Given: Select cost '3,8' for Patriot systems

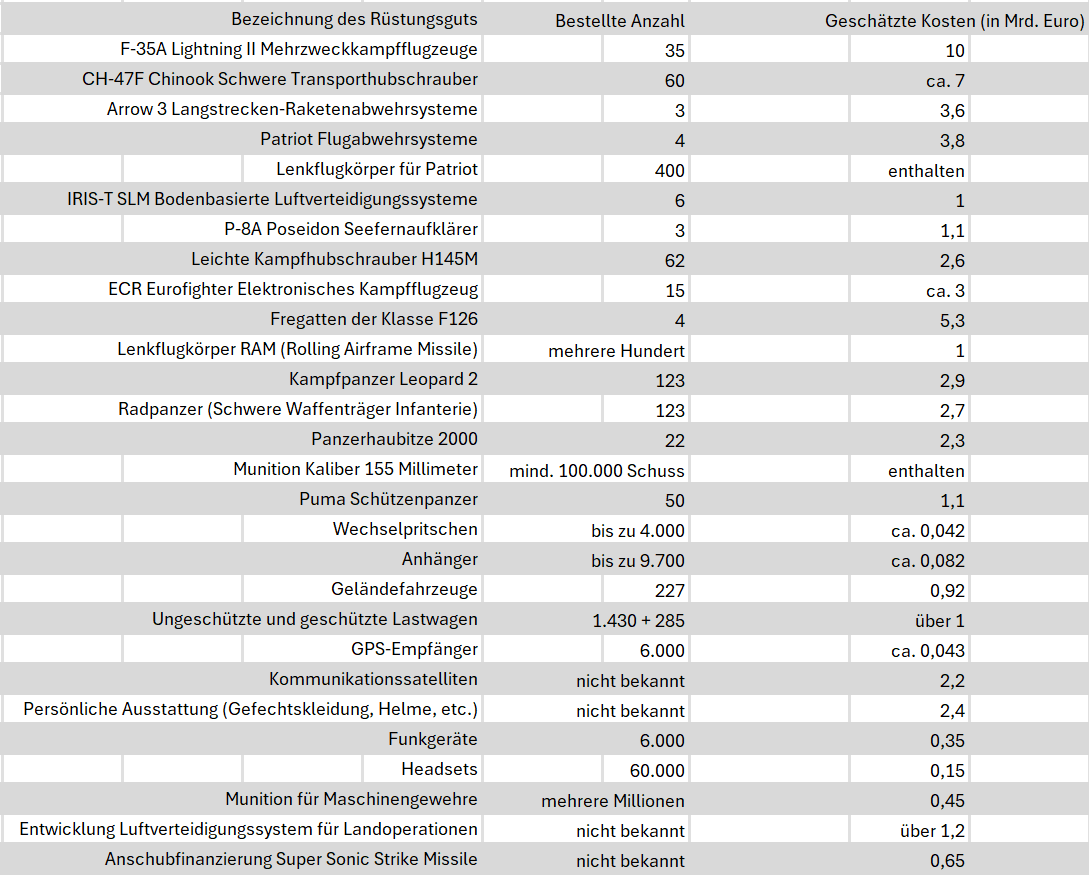Looking at the screenshot, I should click(952, 140).
